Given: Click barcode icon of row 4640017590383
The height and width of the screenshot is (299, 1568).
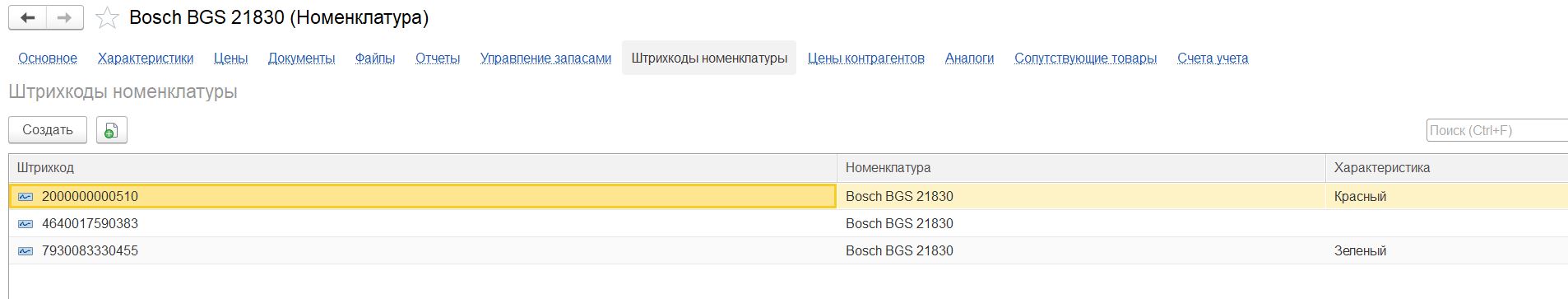Looking at the screenshot, I should (x=26, y=224).
